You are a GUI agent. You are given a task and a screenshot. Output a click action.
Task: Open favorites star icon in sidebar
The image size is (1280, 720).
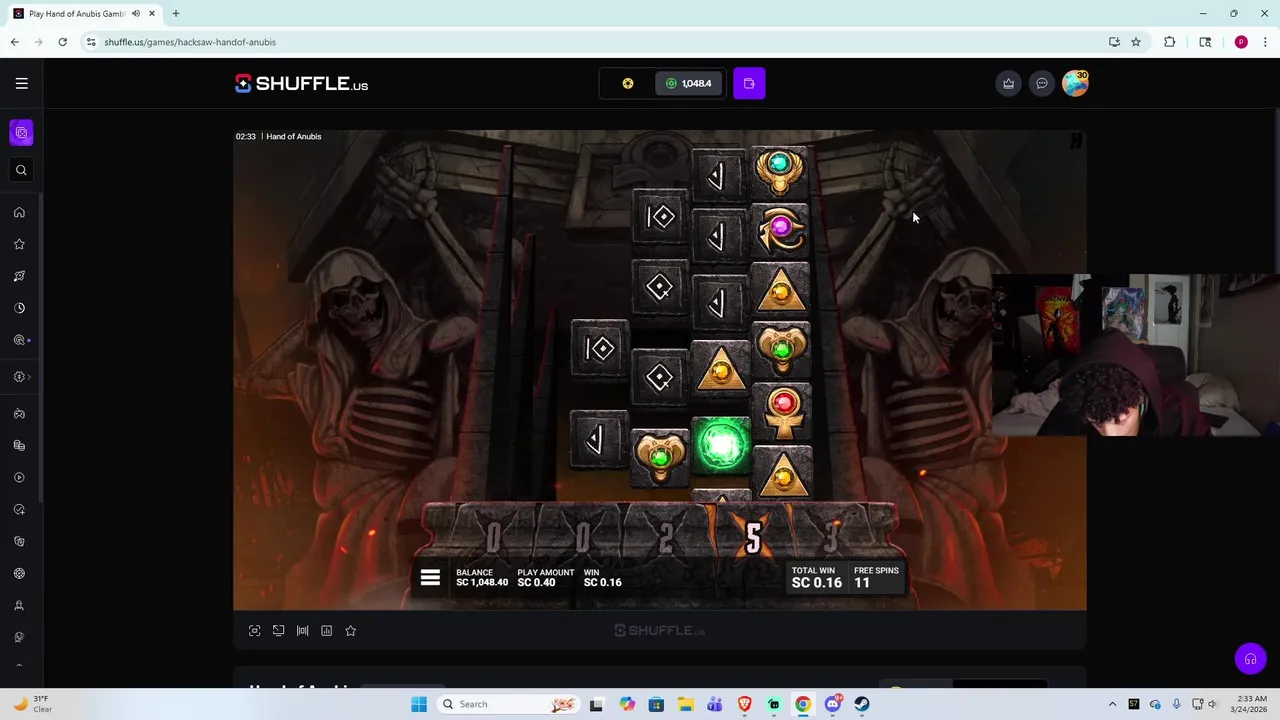(x=19, y=244)
